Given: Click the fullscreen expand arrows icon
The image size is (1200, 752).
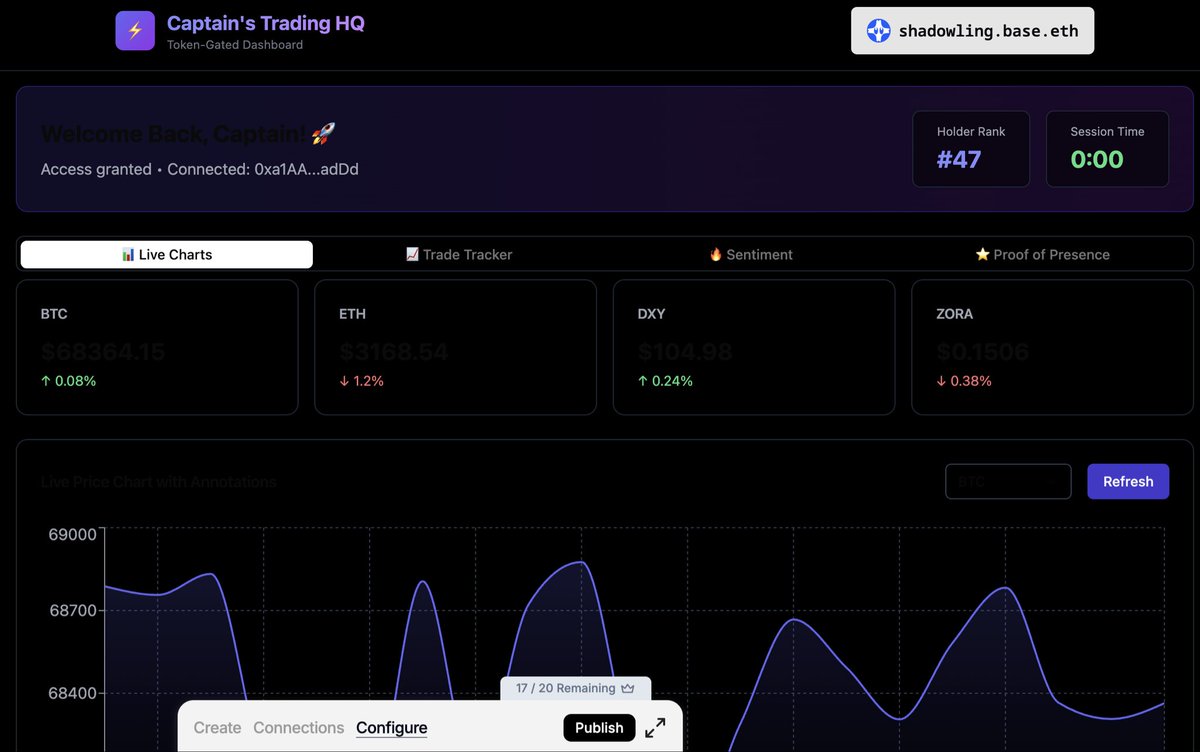Looking at the screenshot, I should point(655,728).
